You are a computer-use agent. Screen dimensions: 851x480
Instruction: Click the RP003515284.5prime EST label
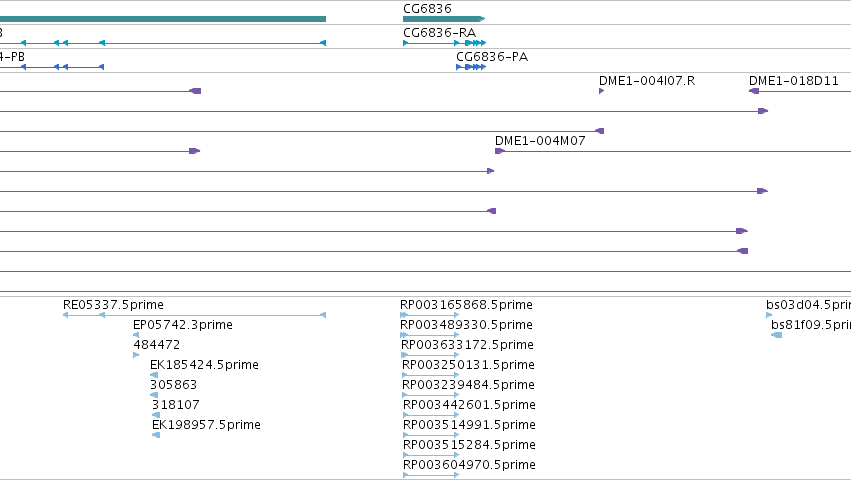click(469, 445)
